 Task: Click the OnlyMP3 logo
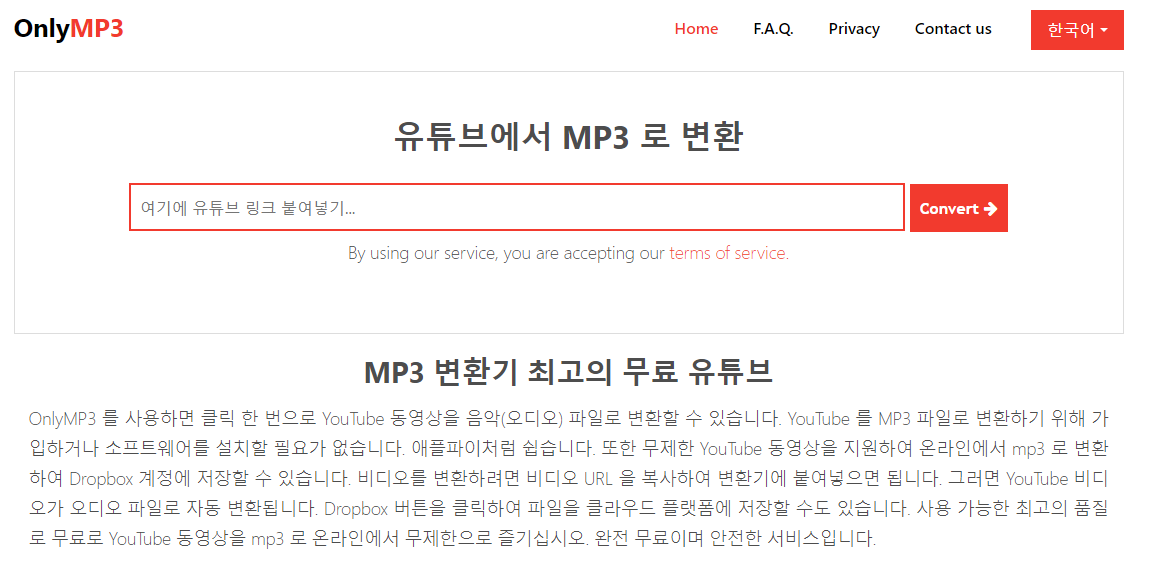click(x=68, y=29)
